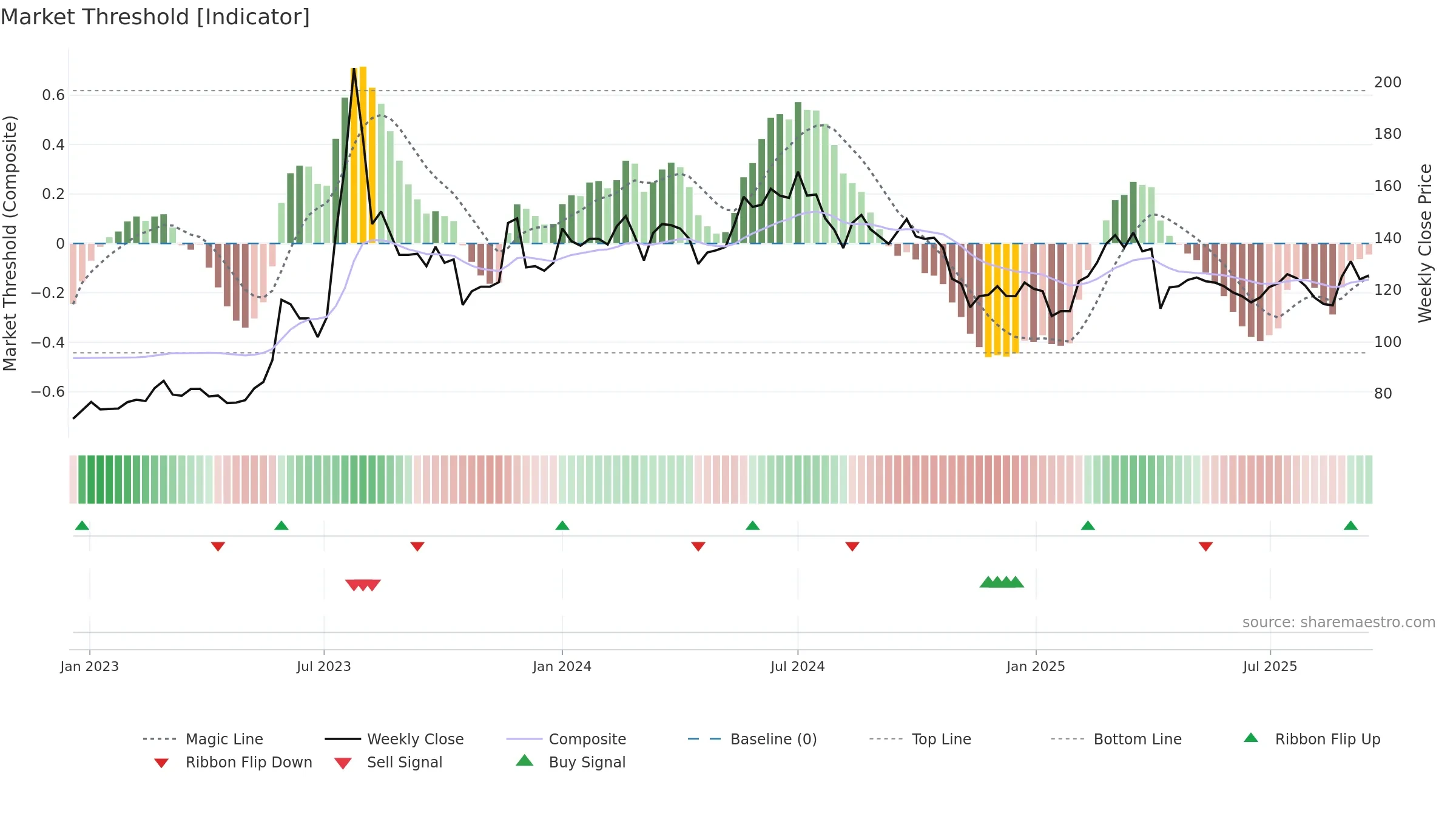Screen dimensions: 1456x819
Task: Click the ribbon flip up marker before Jul 2024
Action: pyautogui.click(x=752, y=525)
